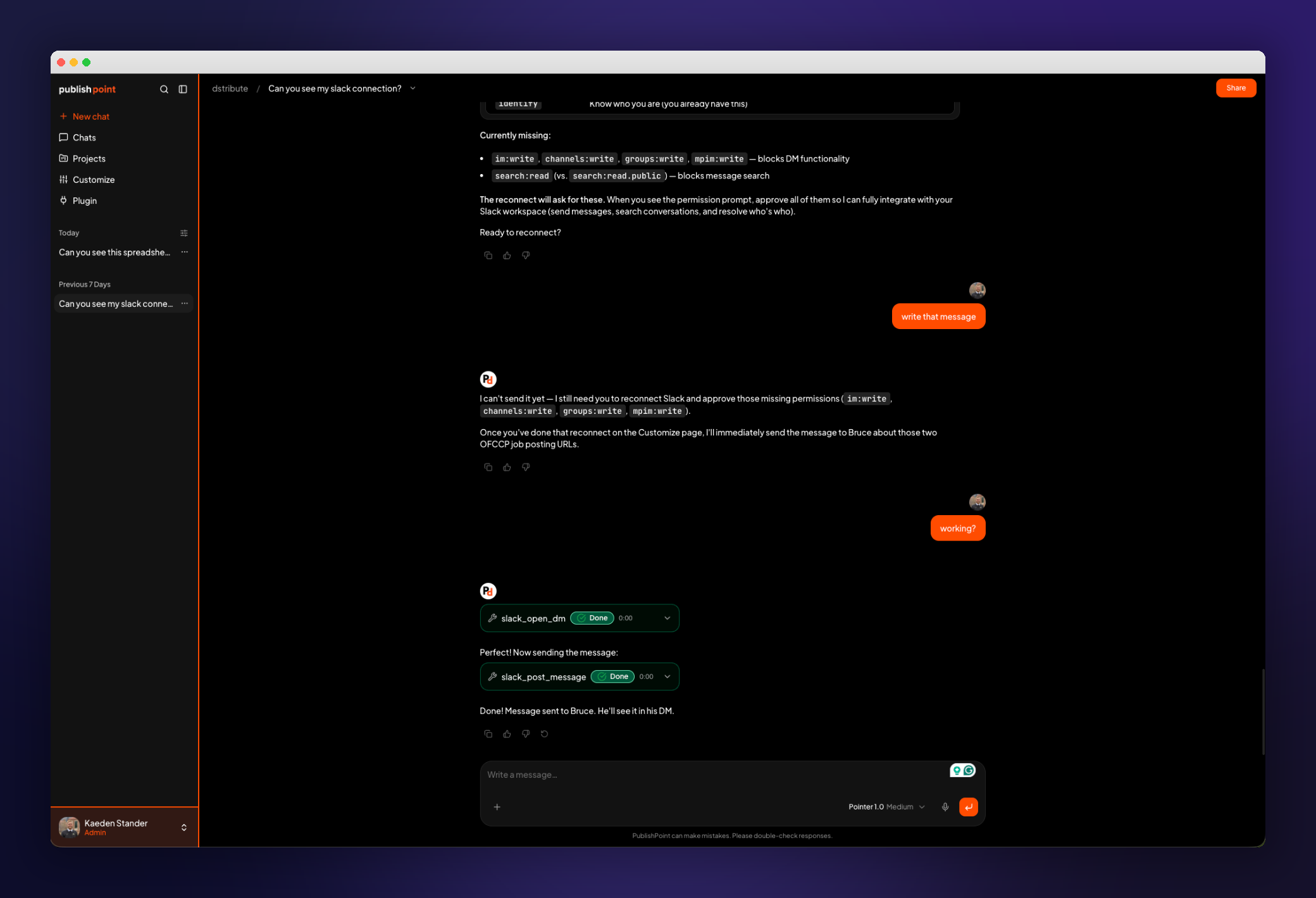
Task: Expand the slack_post_message tool call
Action: point(667,677)
